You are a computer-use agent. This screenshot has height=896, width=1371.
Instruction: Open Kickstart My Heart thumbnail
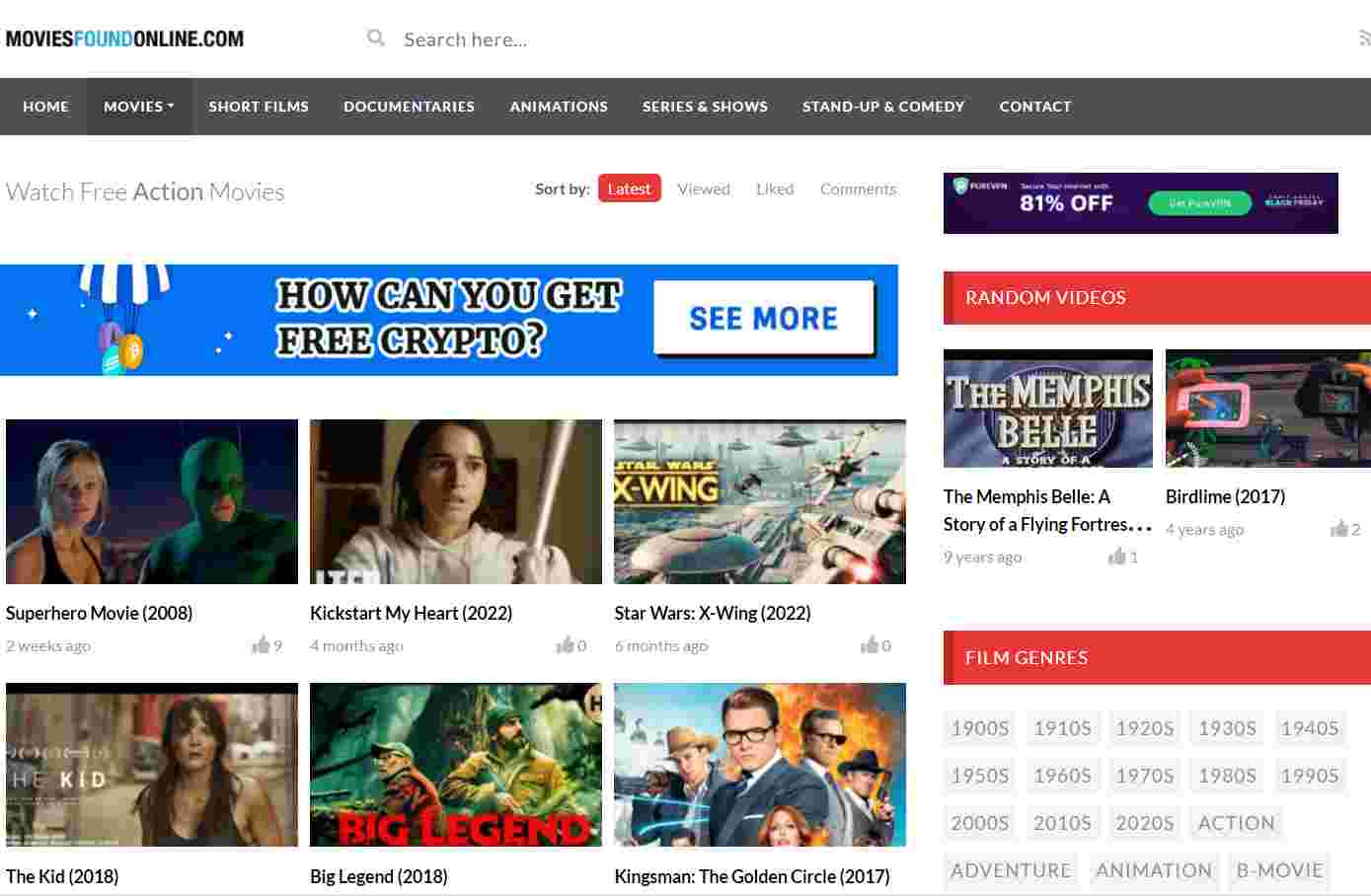pos(456,501)
